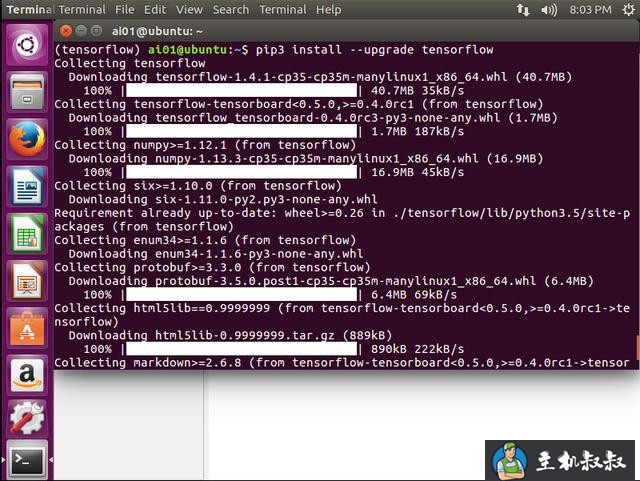This screenshot has height=481, width=640.
Task: Click the line 'Collecting enum34>=1.1.6'
Action: coord(205,240)
